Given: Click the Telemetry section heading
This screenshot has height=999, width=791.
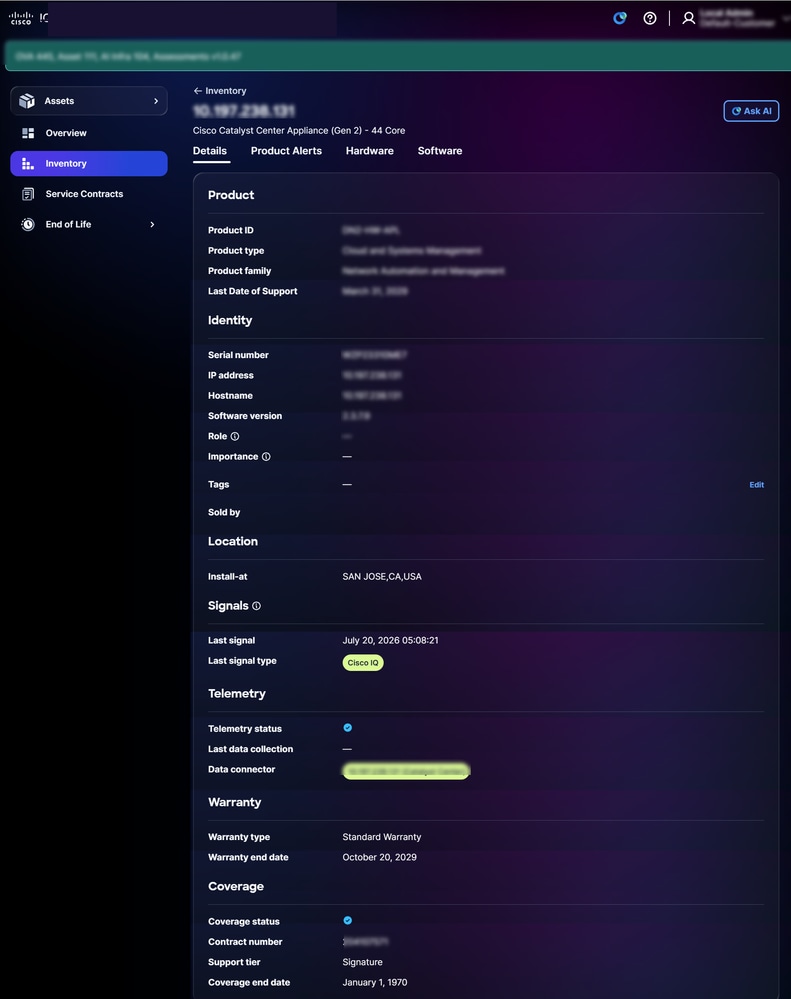Looking at the screenshot, I should click(x=237, y=694).
